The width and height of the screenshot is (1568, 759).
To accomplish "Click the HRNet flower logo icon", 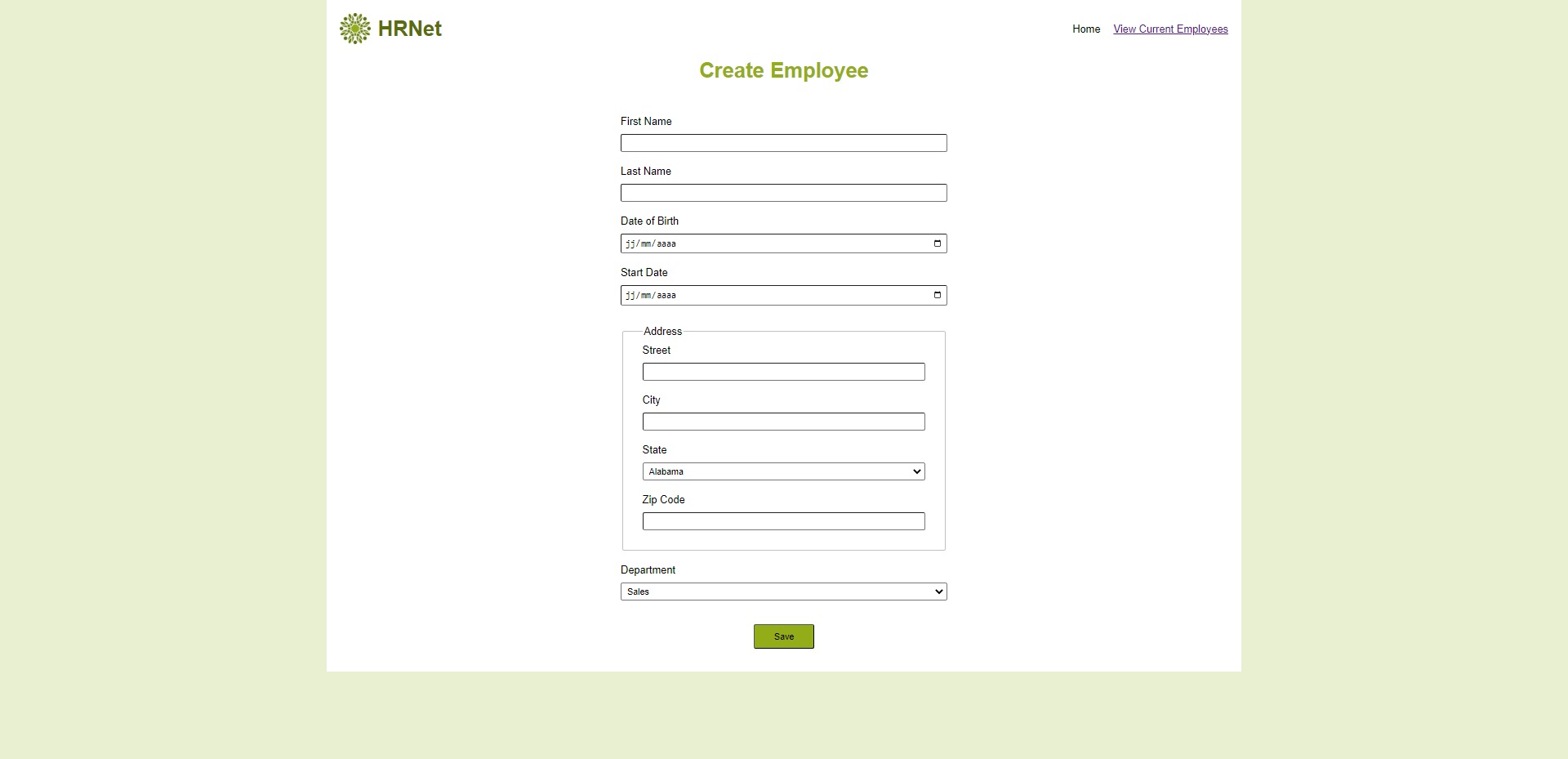I will pyautogui.click(x=354, y=29).
